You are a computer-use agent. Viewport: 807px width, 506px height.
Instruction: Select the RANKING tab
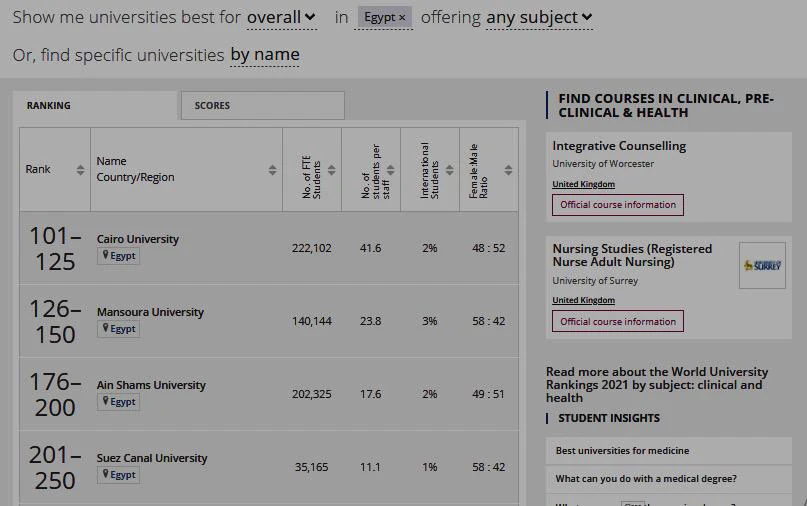[95, 106]
